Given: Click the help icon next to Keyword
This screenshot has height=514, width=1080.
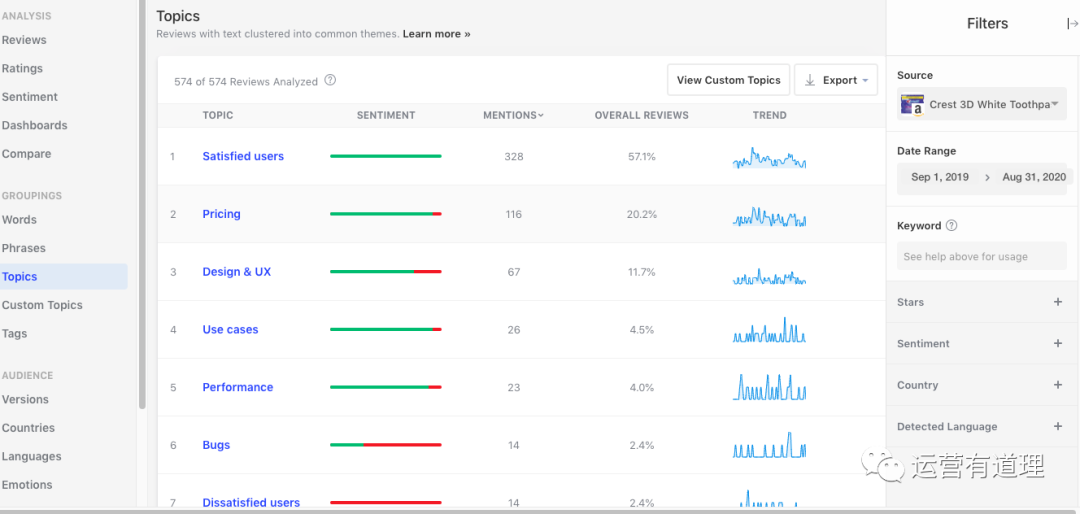Looking at the screenshot, I should tap(951, 226).
